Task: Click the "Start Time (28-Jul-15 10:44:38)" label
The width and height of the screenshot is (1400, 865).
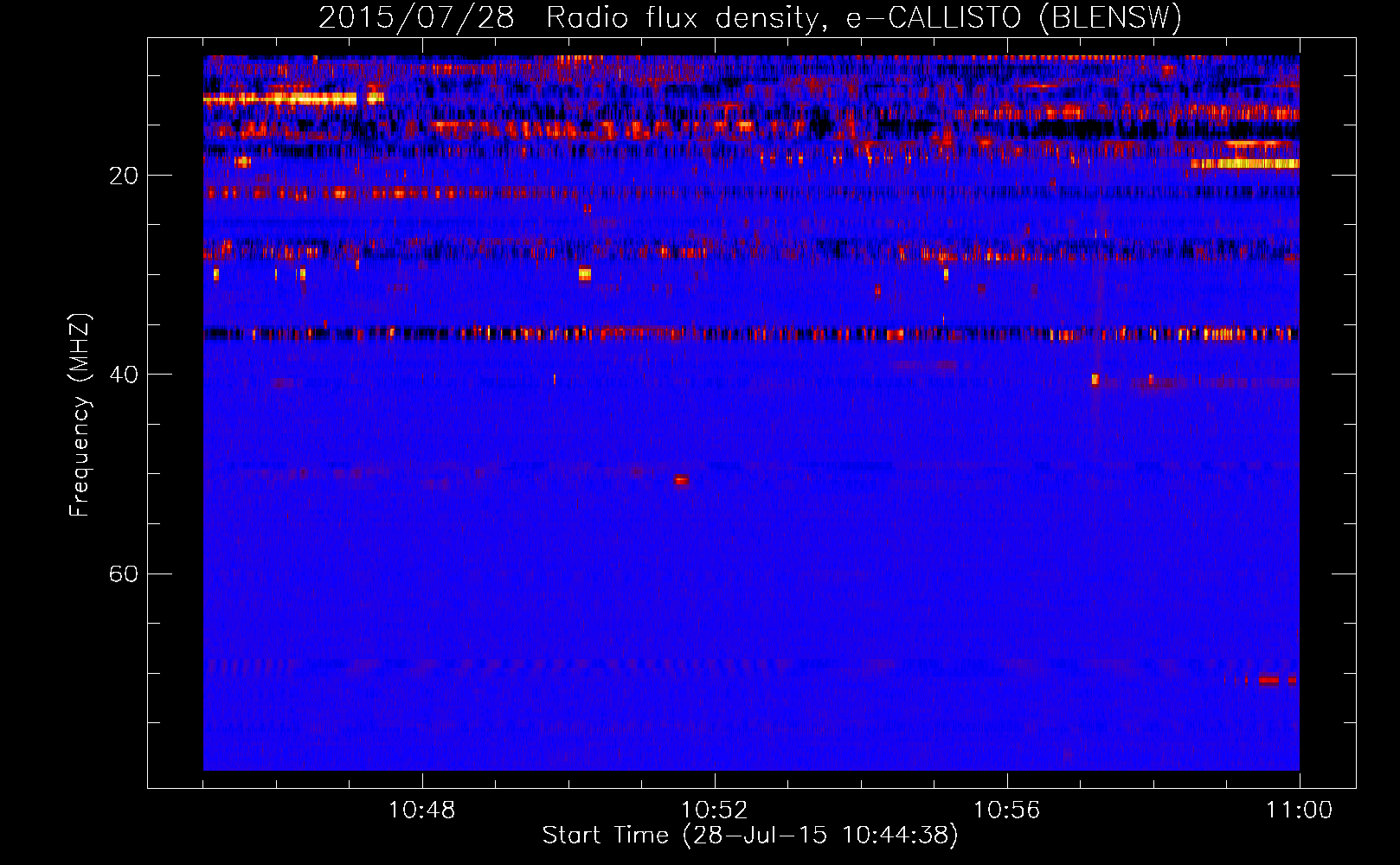Action: point(750,836)
